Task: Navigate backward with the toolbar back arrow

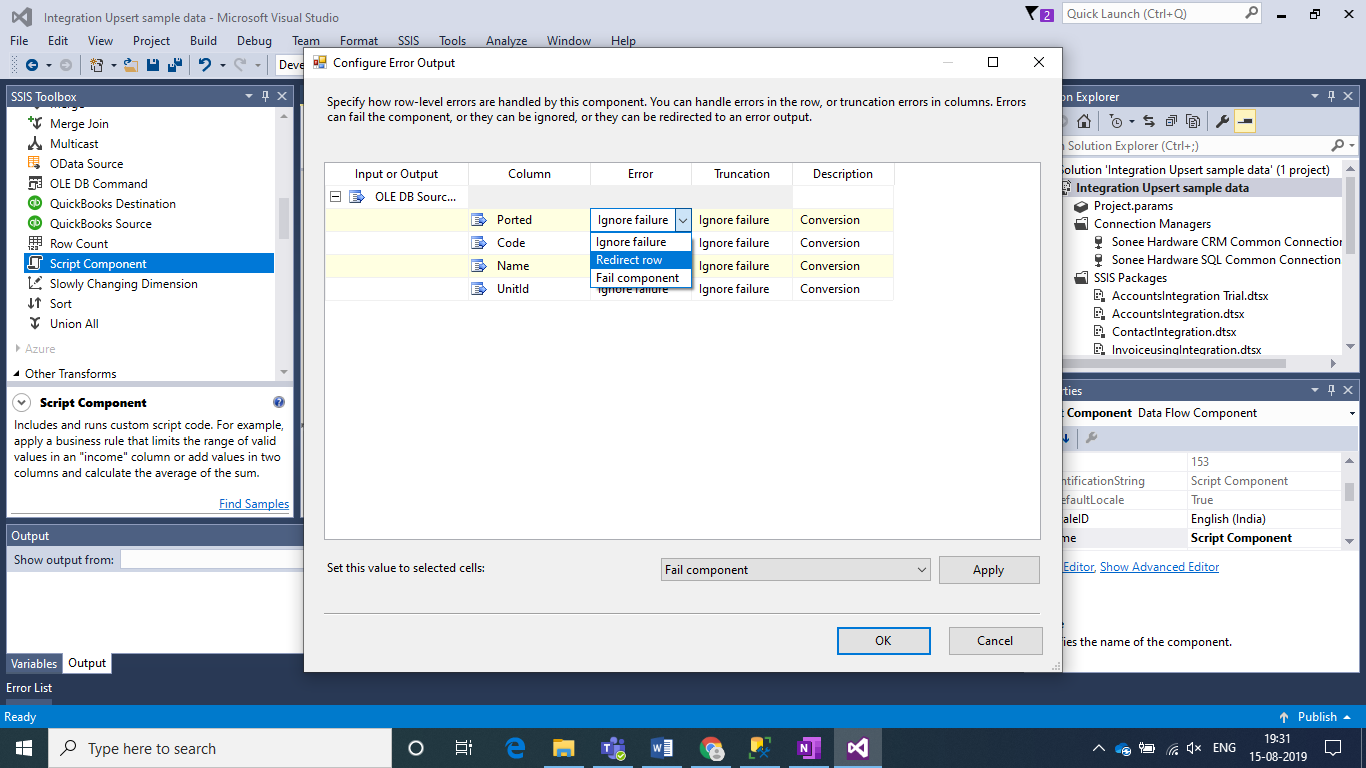Action: click(x=31, y=65)
